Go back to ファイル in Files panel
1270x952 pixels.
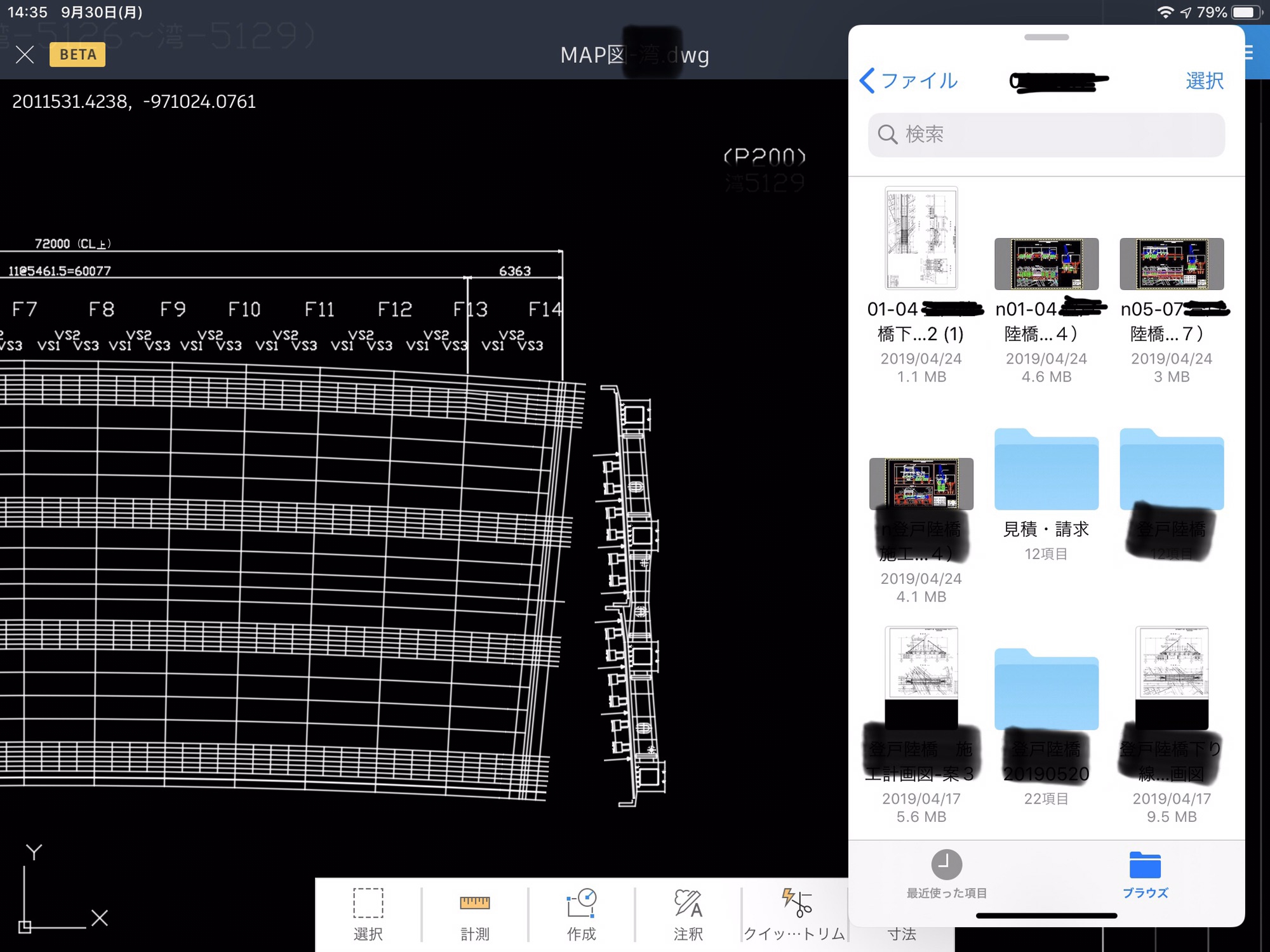(x=908, y=81)
